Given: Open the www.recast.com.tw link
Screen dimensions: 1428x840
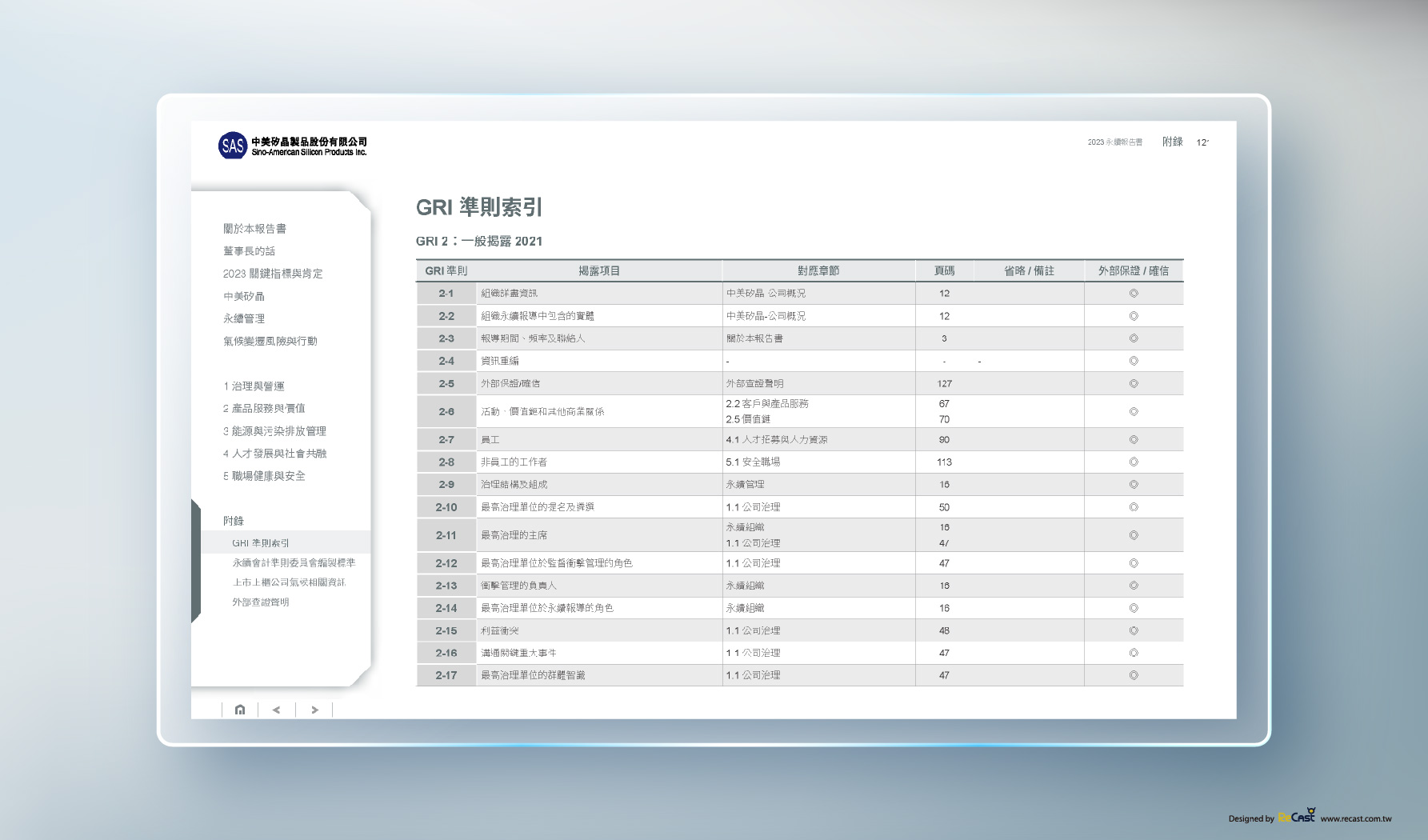Looking at the screenshot, I should (1356, 818).
